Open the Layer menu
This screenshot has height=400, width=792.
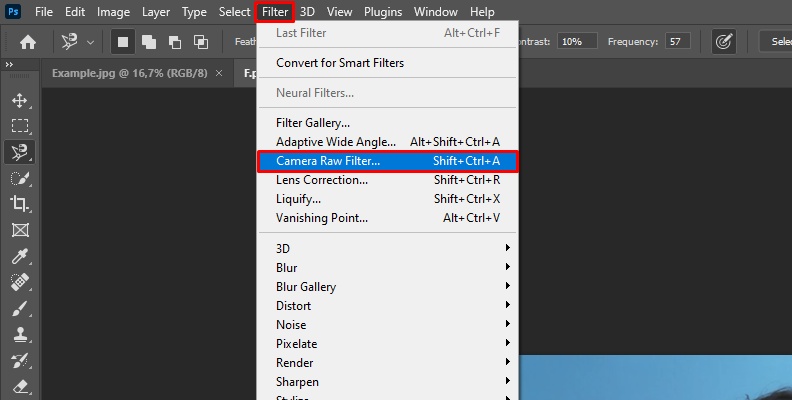tap(156, 12)
